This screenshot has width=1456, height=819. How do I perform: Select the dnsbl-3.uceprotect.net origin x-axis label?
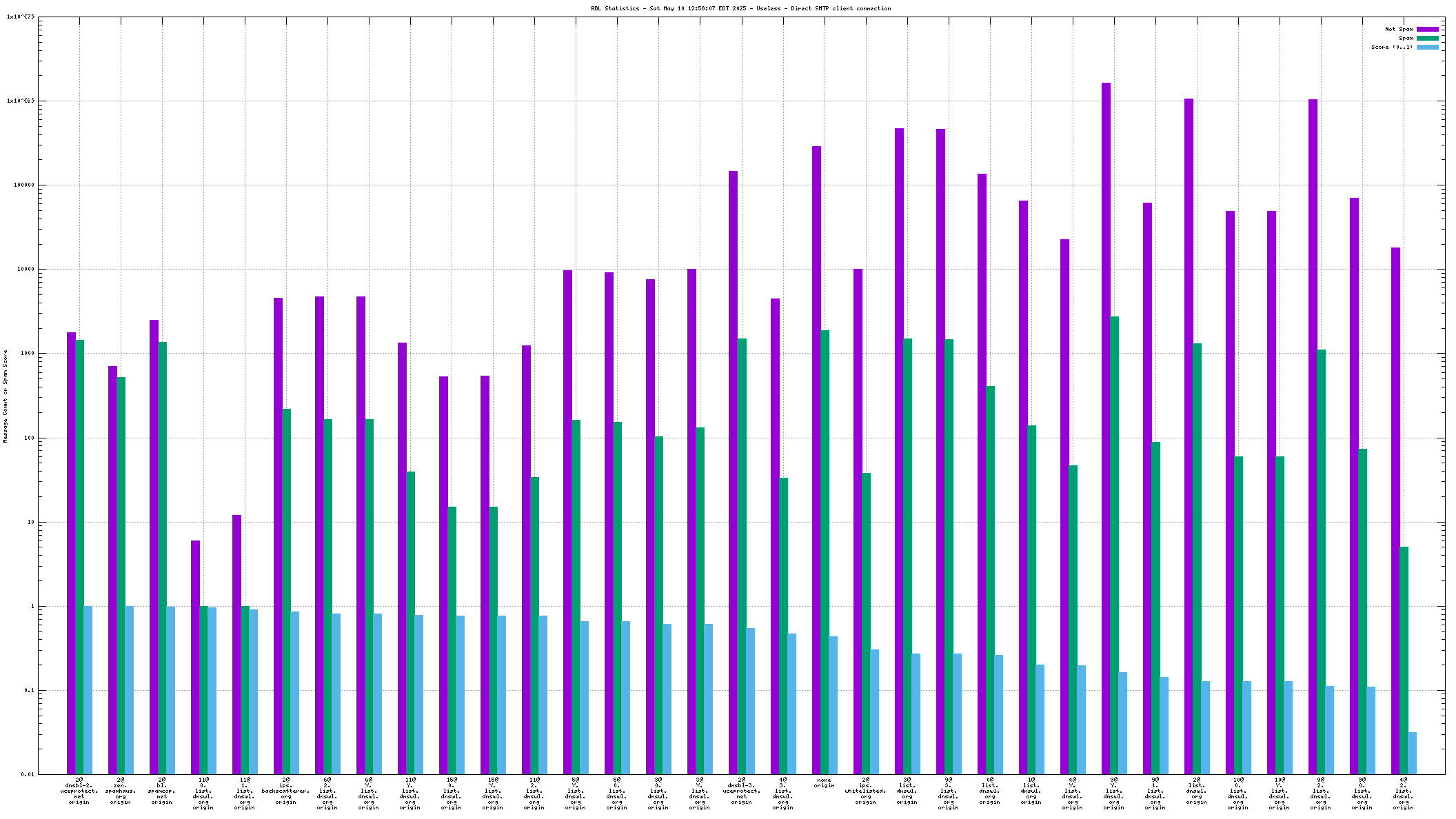pyautogui.click(x=741, y=791)
